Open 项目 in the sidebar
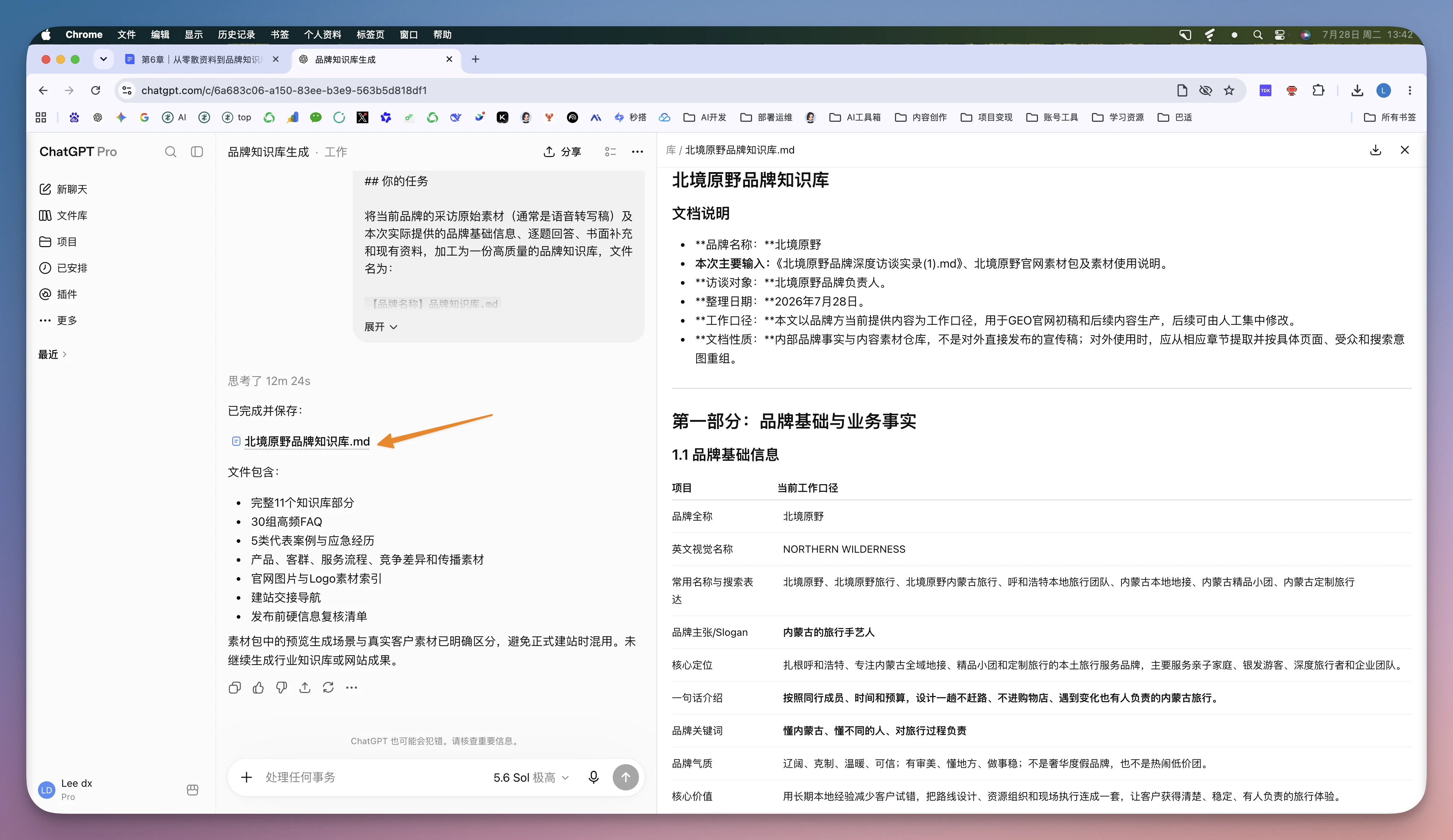 pyautogui.click(x=58, y=242)
